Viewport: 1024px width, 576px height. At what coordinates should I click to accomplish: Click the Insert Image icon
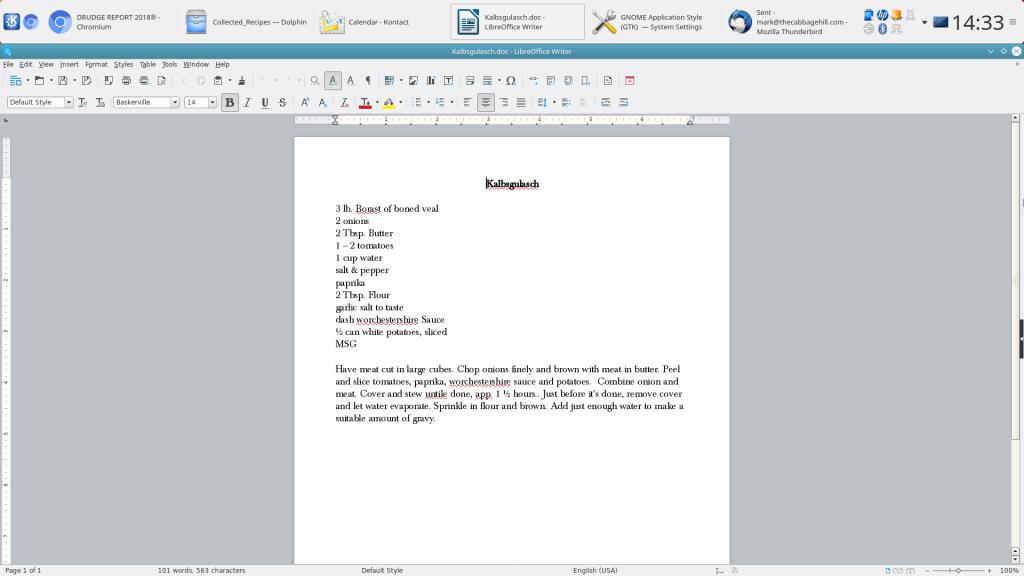(x=413, y=80)
